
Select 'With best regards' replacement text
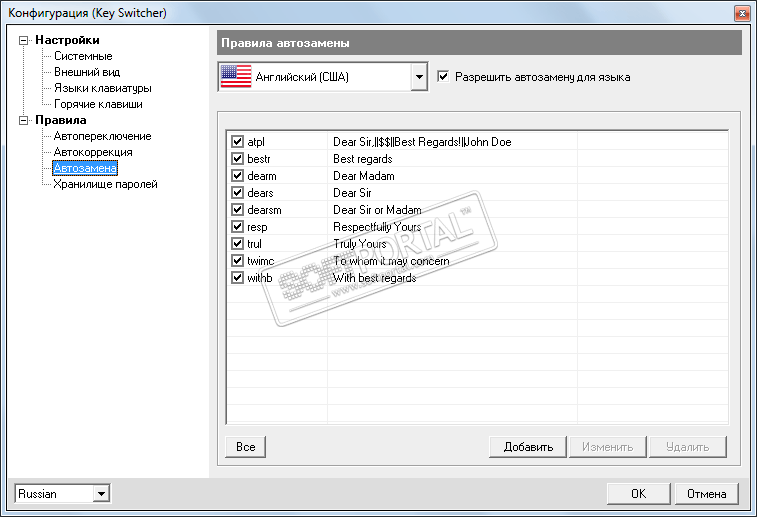point(375,278)
